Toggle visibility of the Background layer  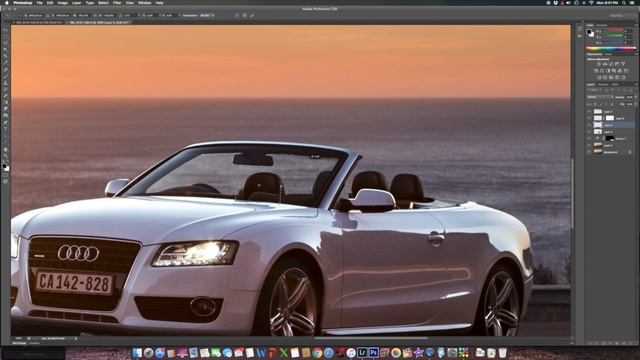(x=590, y=151)
